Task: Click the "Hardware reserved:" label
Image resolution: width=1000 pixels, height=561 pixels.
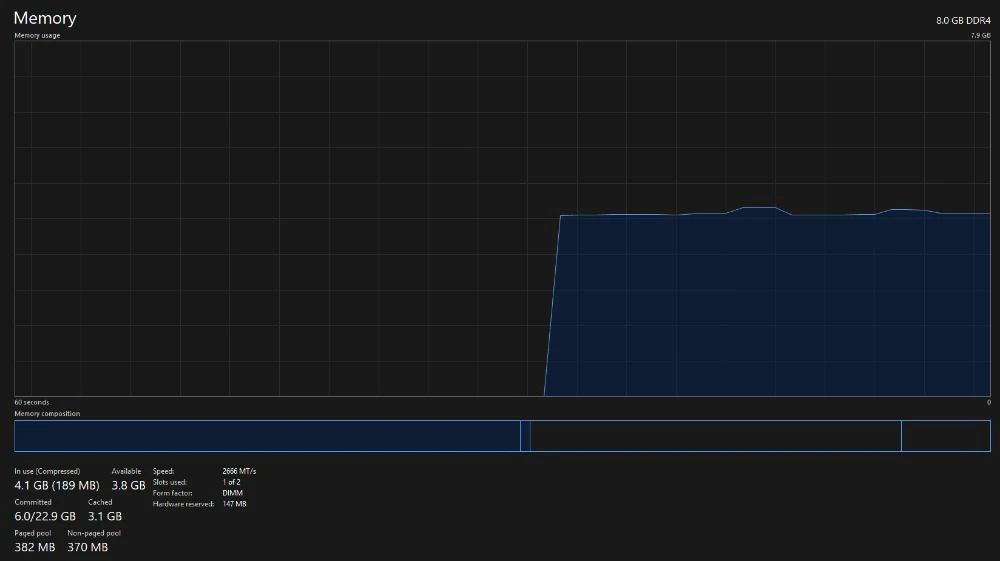Action: coord(183,504)
